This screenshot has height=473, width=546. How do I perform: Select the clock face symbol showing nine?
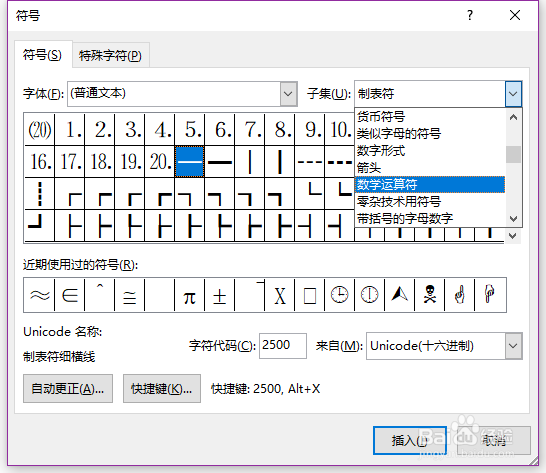click(x=340, y=295)
